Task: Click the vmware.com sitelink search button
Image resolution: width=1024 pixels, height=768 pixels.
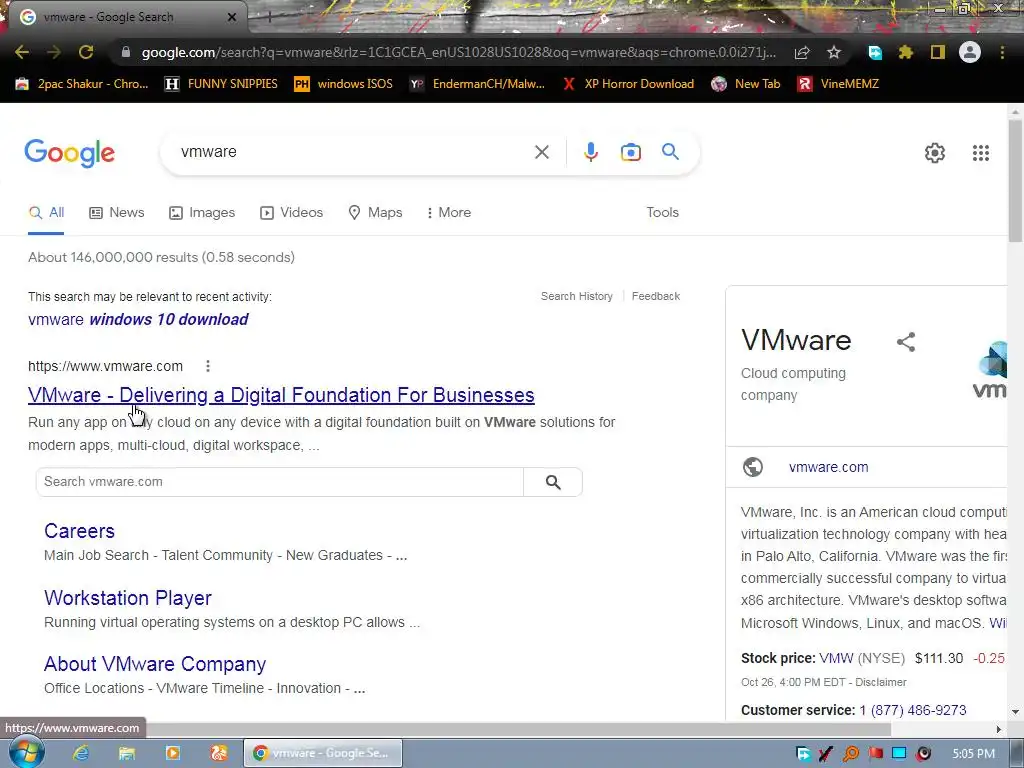Action: tap(553, 482)
